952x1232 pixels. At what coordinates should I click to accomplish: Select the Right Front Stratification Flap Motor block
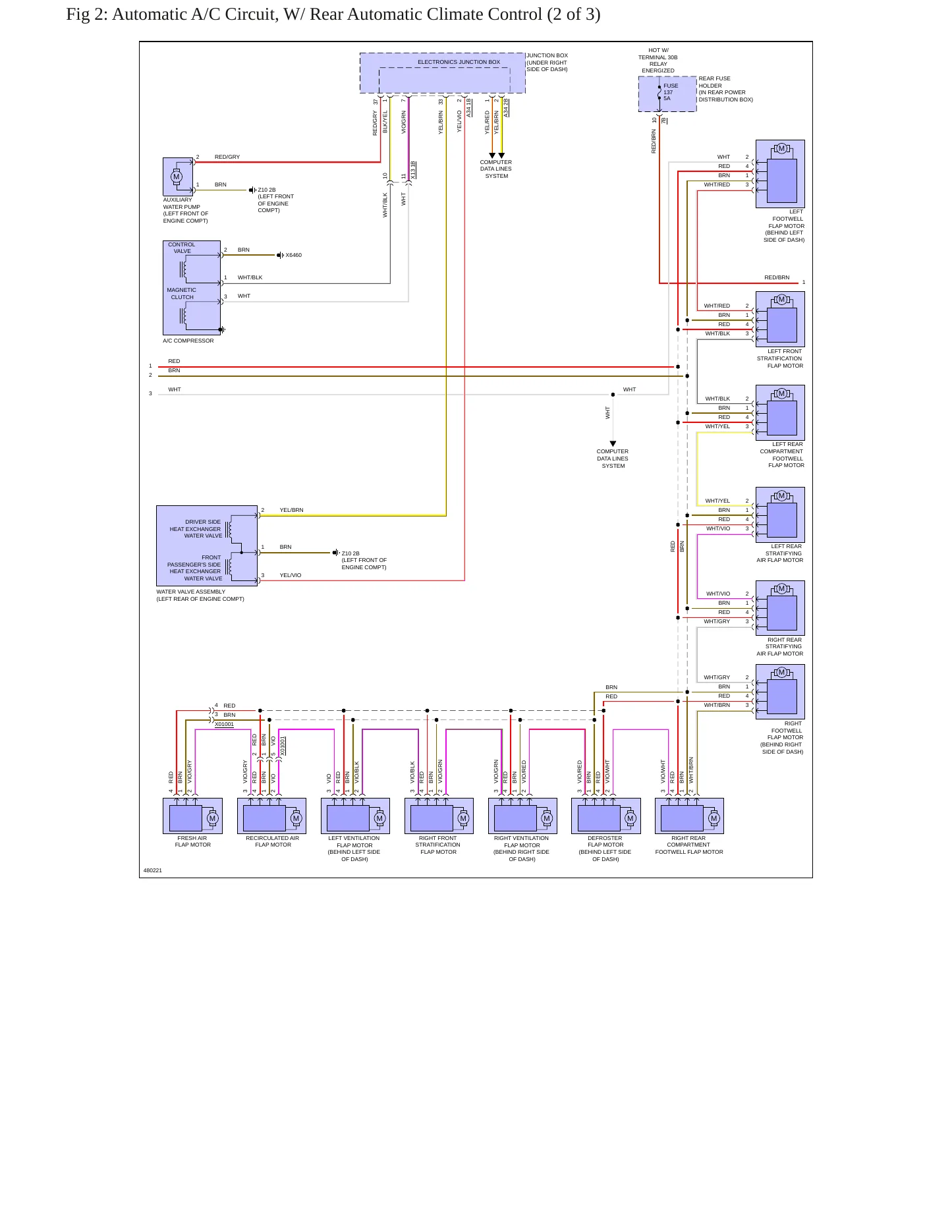(x=439, y=816)
